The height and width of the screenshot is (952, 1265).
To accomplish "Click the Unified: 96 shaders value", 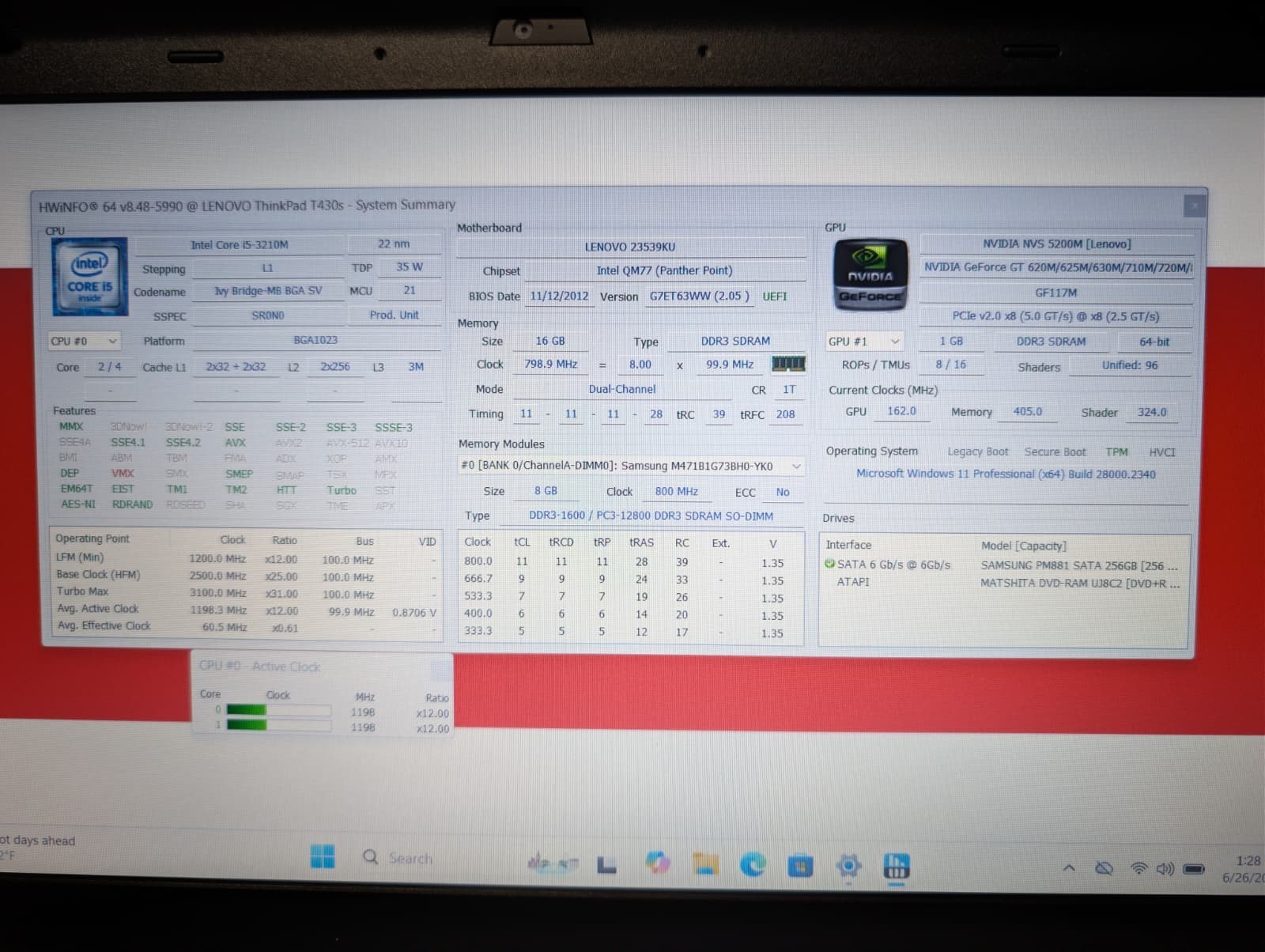I will 1130,365.
